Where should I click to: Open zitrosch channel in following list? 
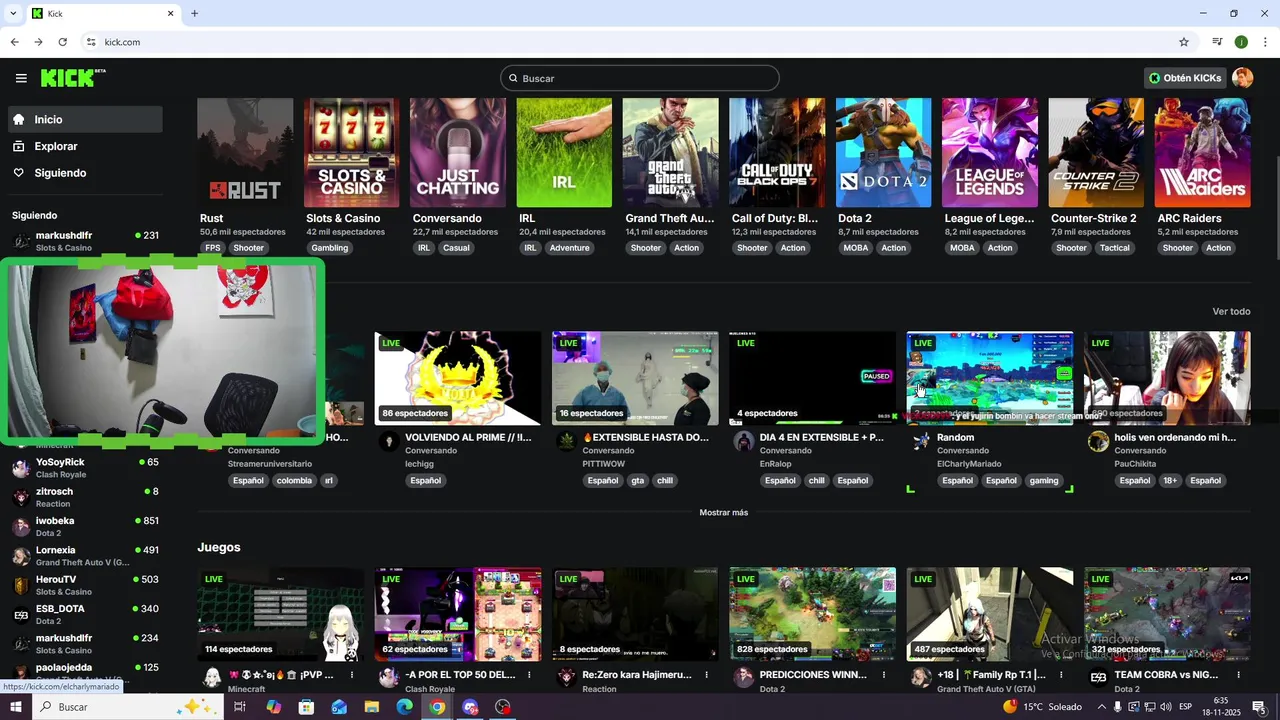pyautogui.click(x=85, y=497)
